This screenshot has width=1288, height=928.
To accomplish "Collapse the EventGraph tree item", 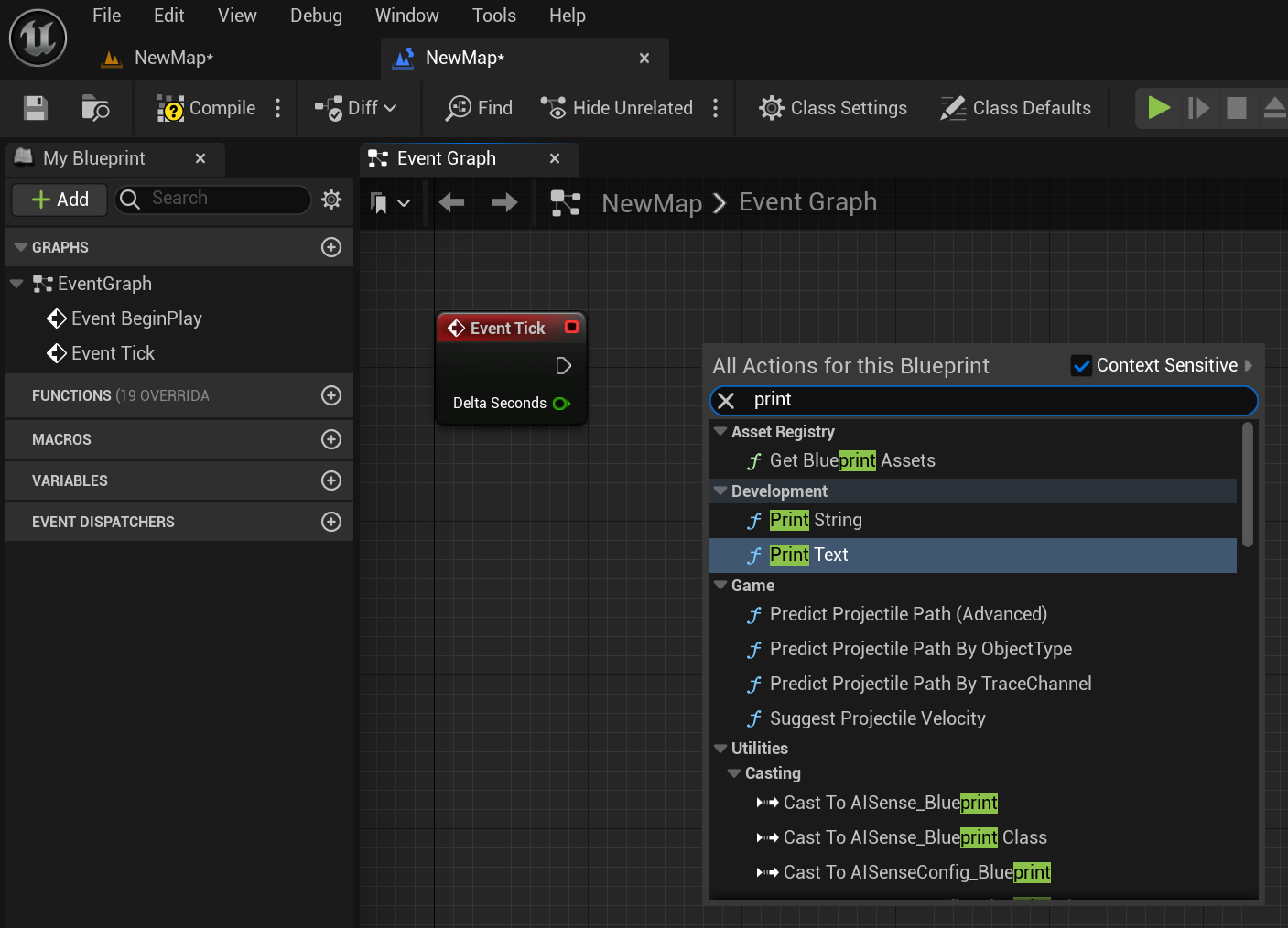I will 16,284.
